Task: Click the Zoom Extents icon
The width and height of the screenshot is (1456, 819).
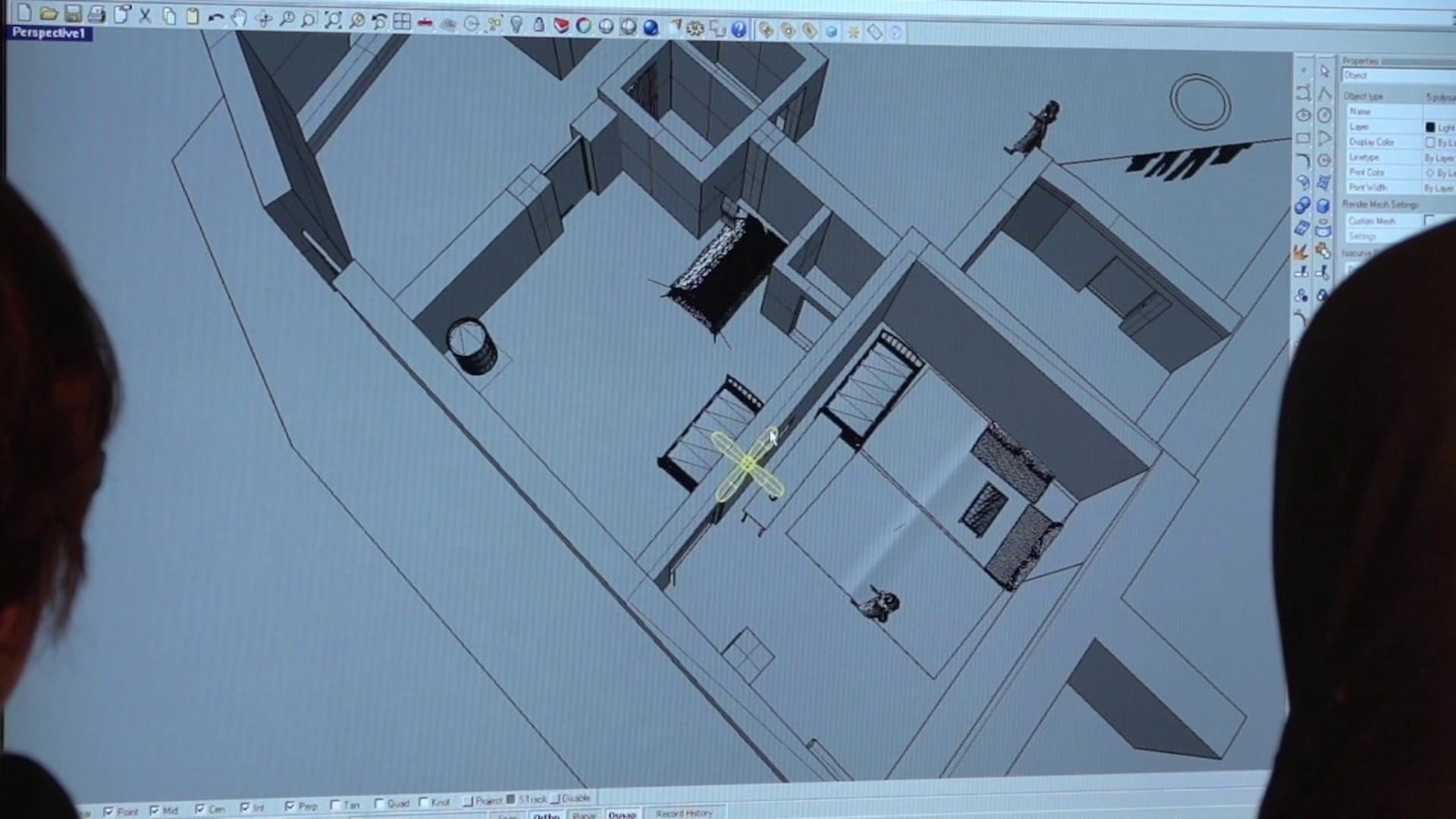Action: [x=332, y=21]
